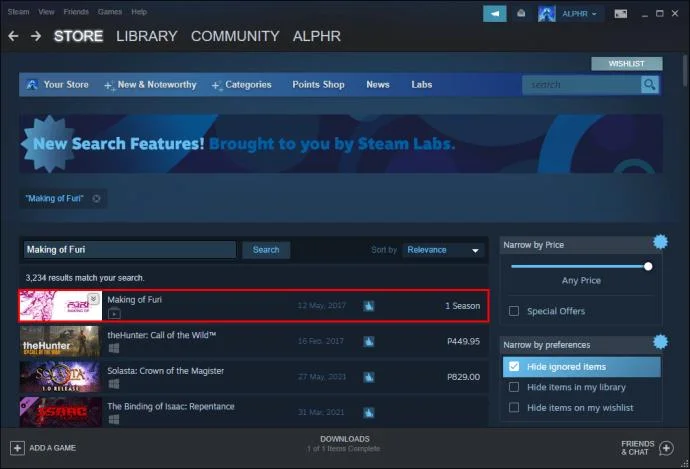Click ADD A GAME label

point(52,448)
